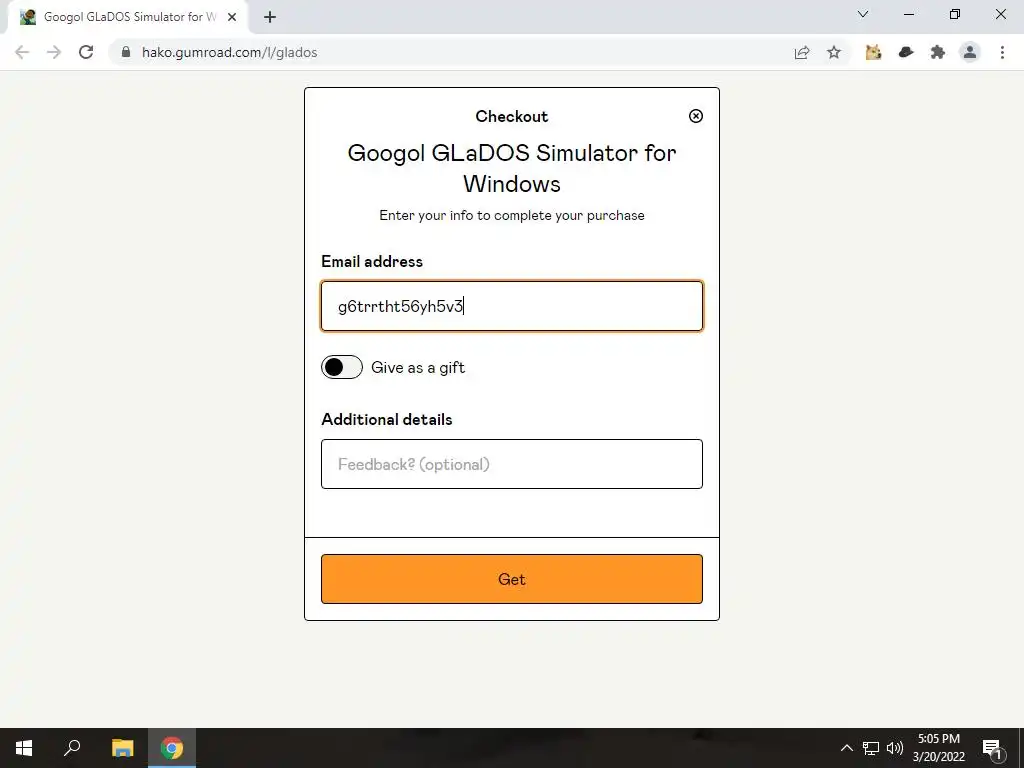Click the doge extension icon
The image size is (1024, 768).
pos(873,52)
